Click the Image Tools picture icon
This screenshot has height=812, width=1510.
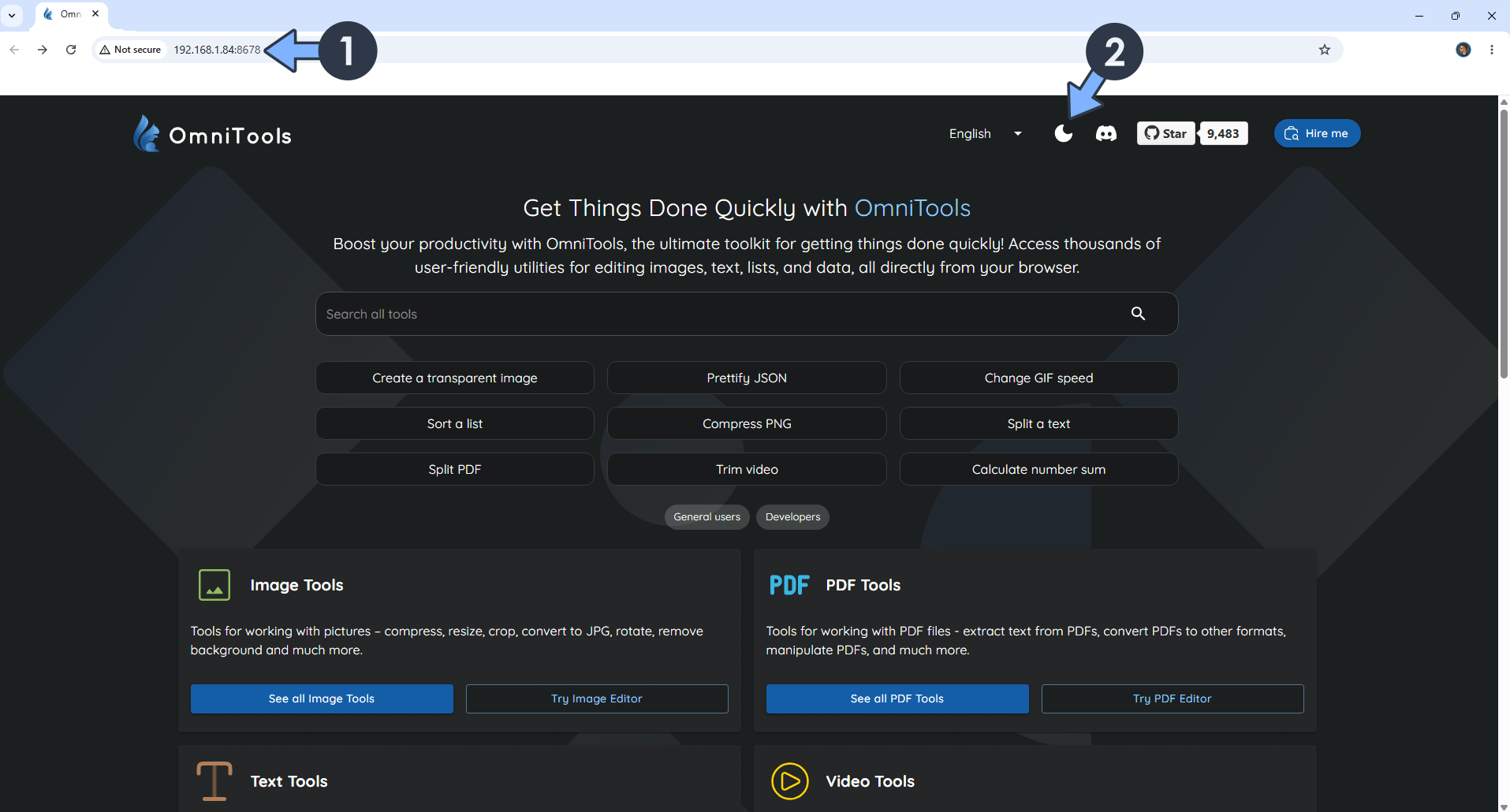pyautogui.click(x=214, y=585)
